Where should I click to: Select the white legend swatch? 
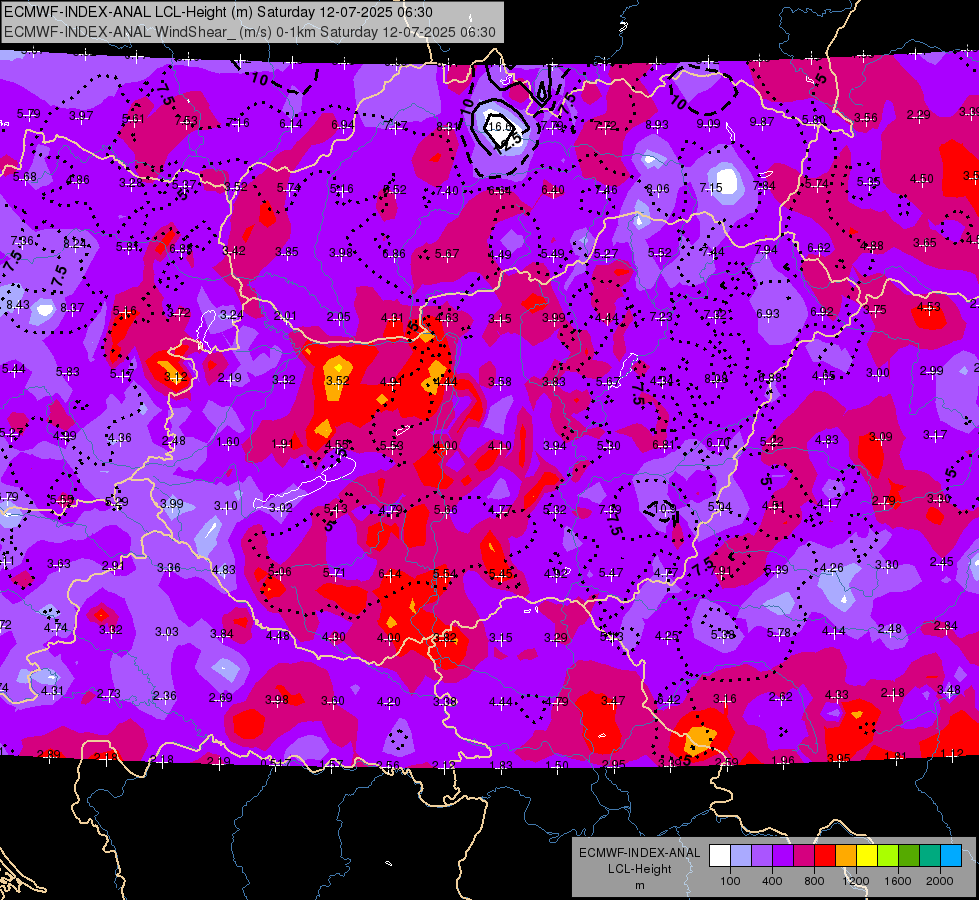tap(720, 855)
